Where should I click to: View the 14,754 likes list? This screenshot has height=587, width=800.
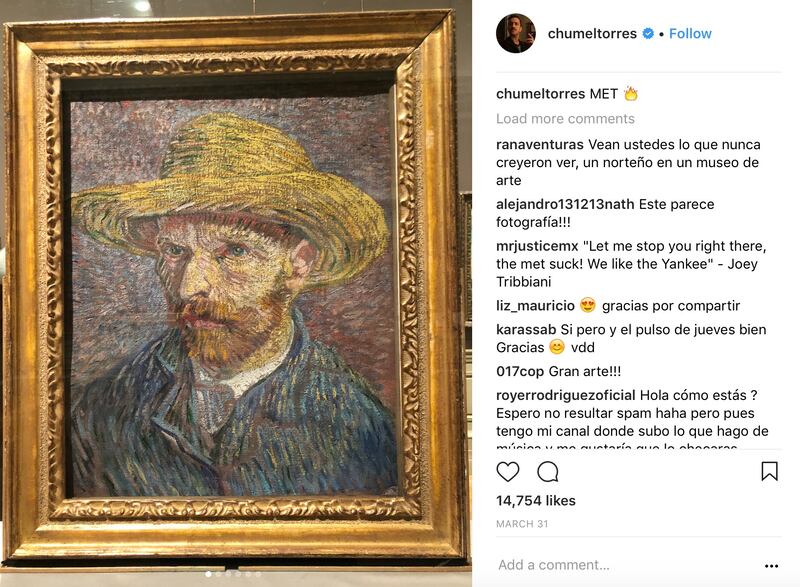[x=536, y=501]
